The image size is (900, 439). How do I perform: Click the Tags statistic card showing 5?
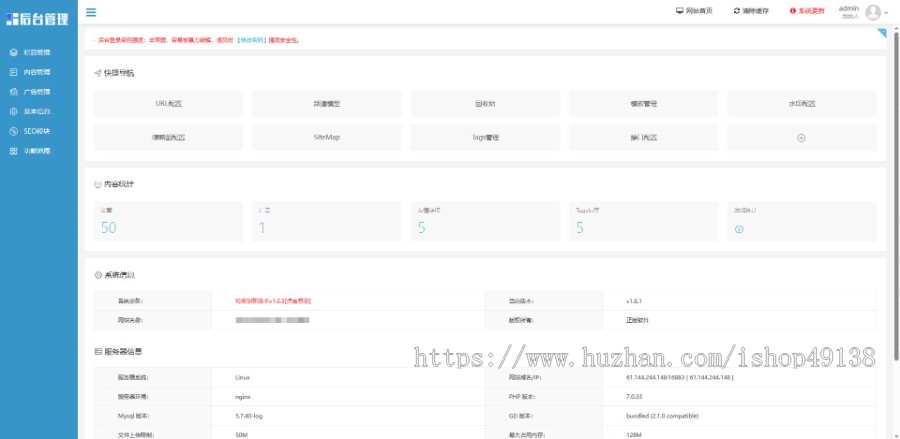643,221
